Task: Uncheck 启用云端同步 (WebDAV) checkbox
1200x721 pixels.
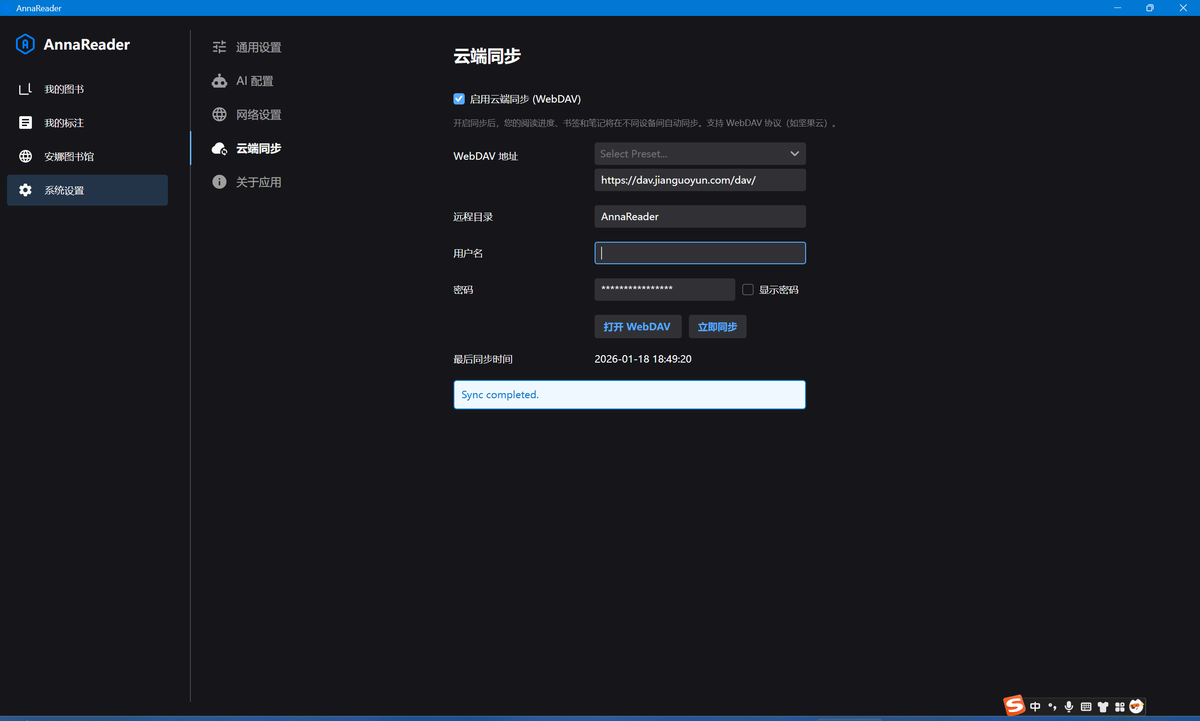Action: [x=459, y=99]
